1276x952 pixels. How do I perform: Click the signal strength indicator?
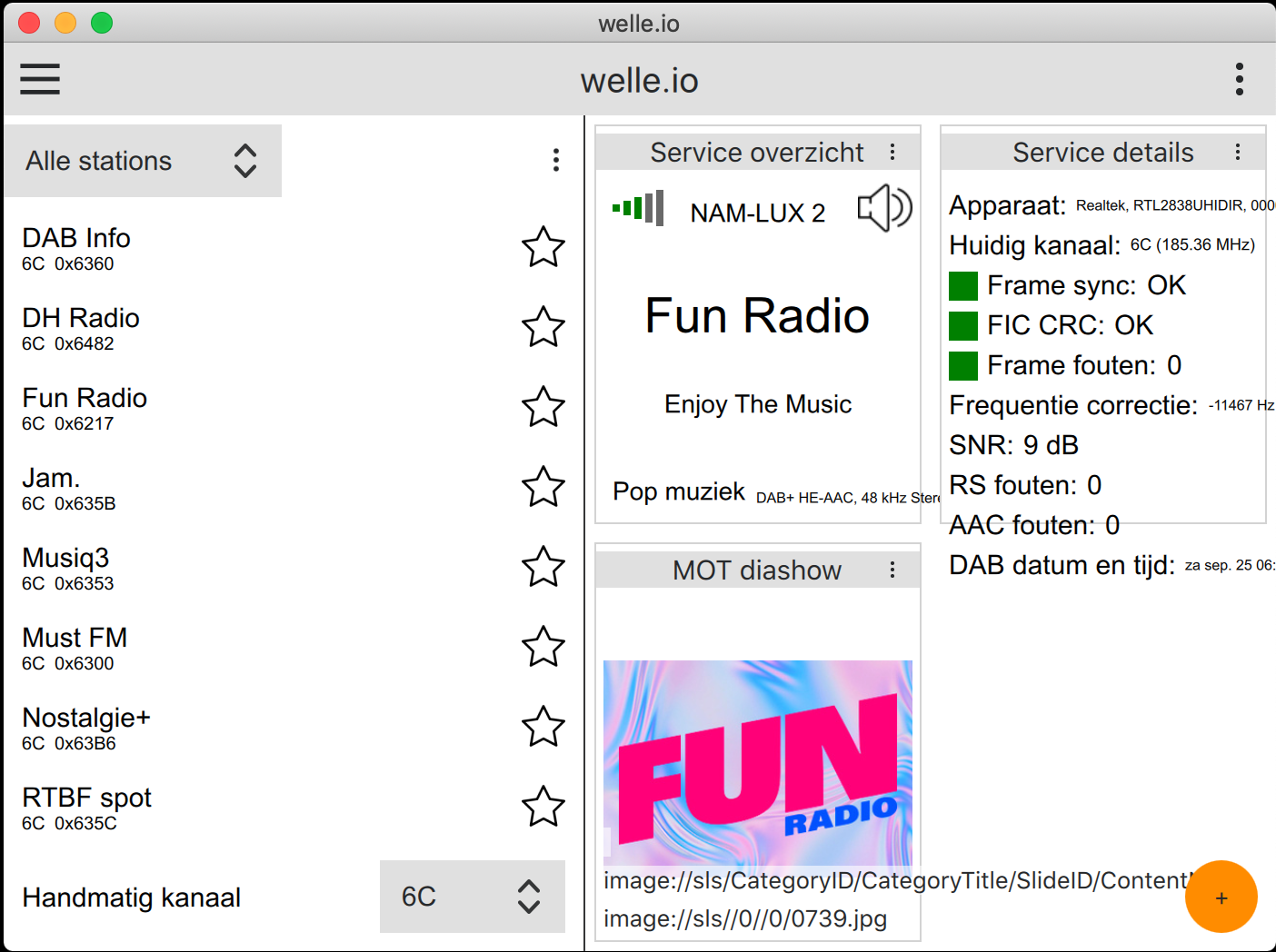[638, 208]
